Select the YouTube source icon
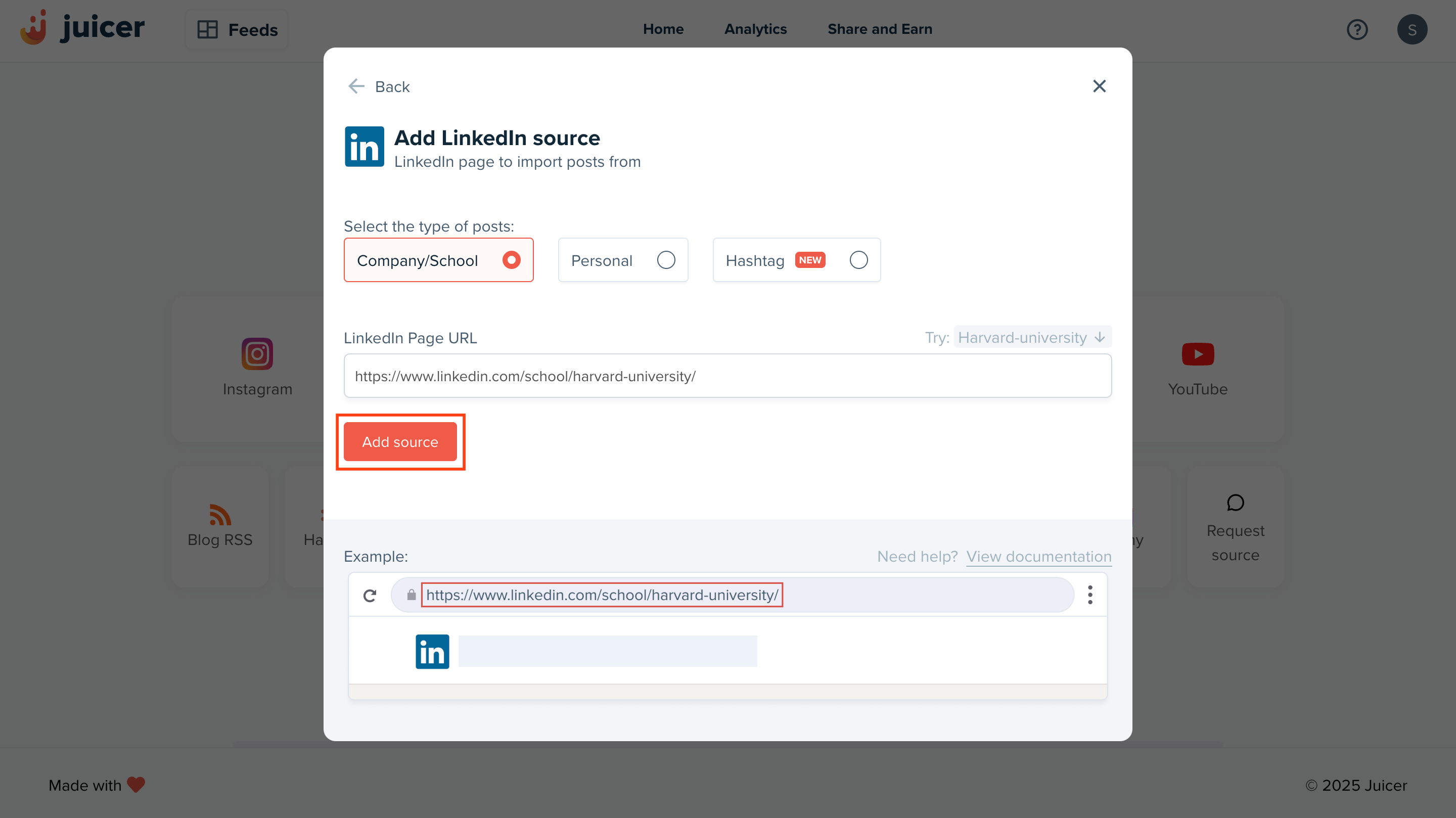 click(1198, 353)
